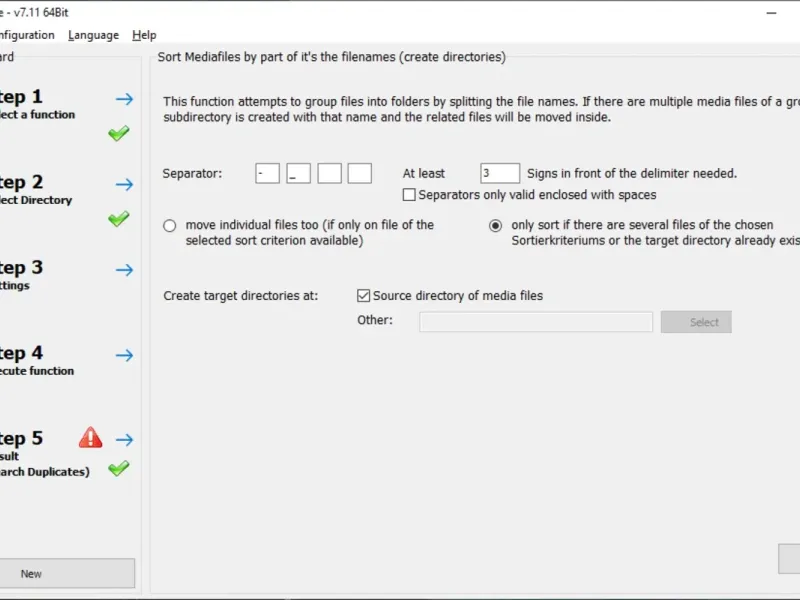800x600 pixels.
Task: Click the blue arrow beside Step 5
Action: click(124, 440)
